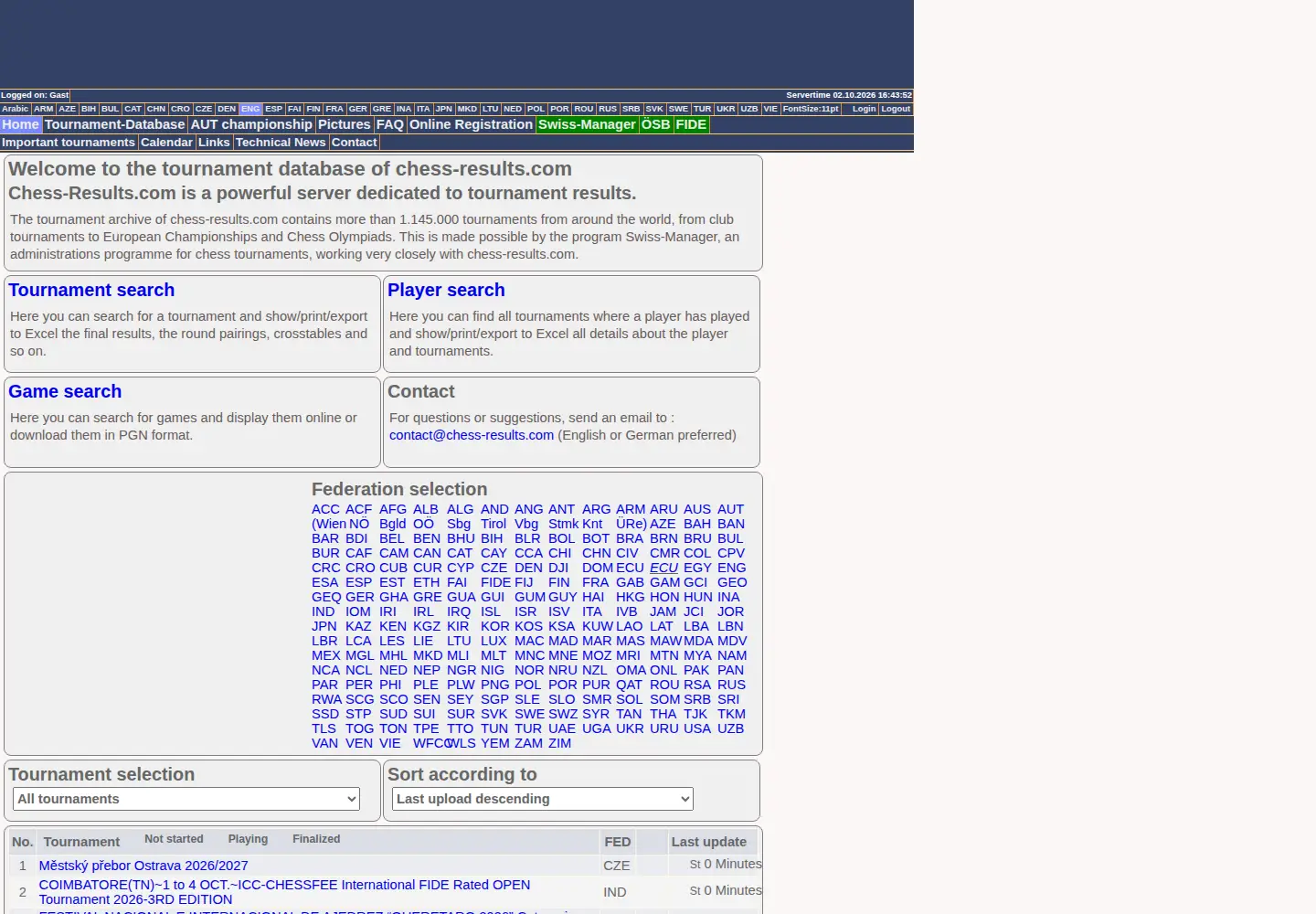1316x914 pixels.
Task: Open Important tournaments submenu
Action: pyautogui.click(x=69, y=142)
